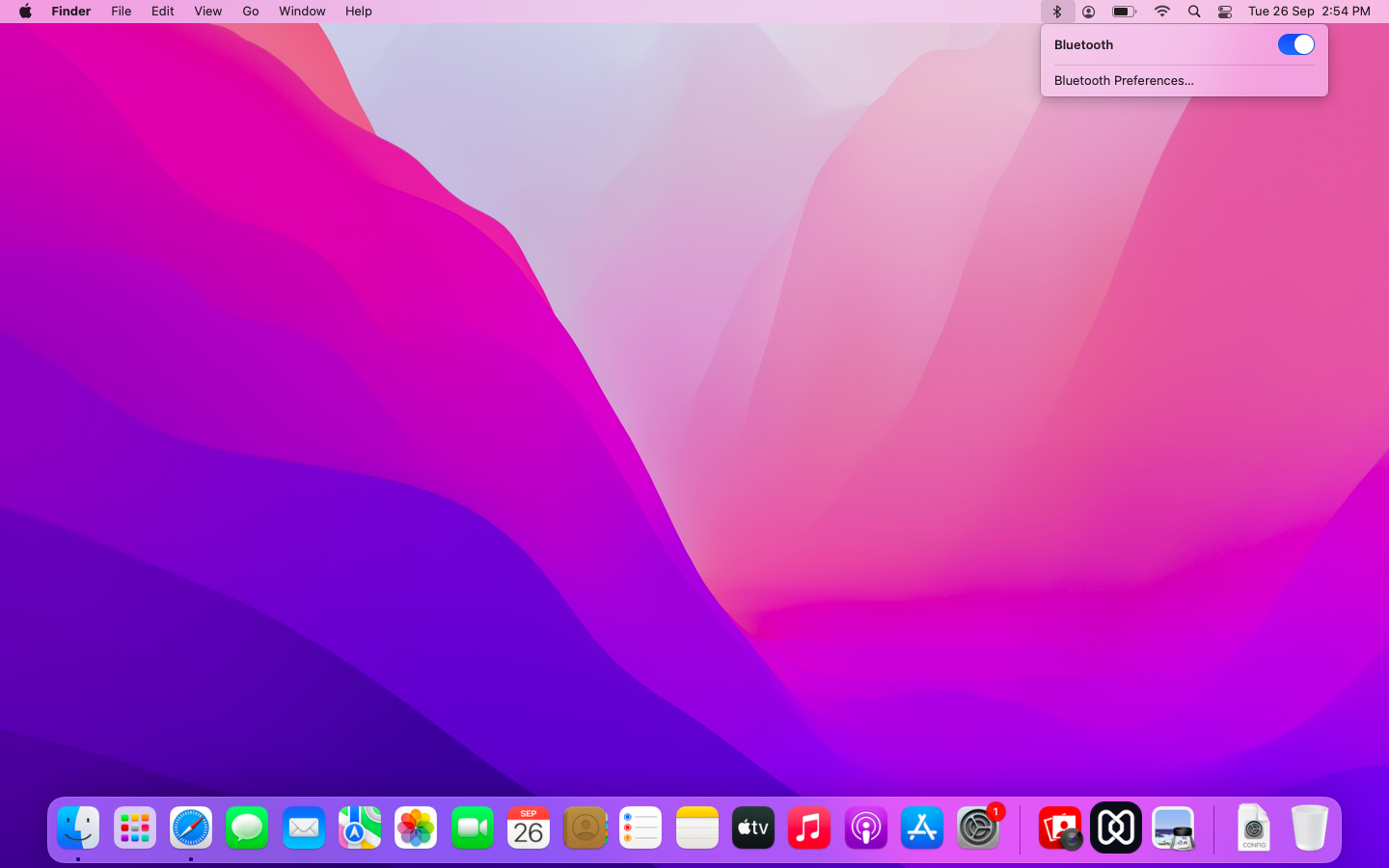Open the user account menu bar icon

(1088, 12)
